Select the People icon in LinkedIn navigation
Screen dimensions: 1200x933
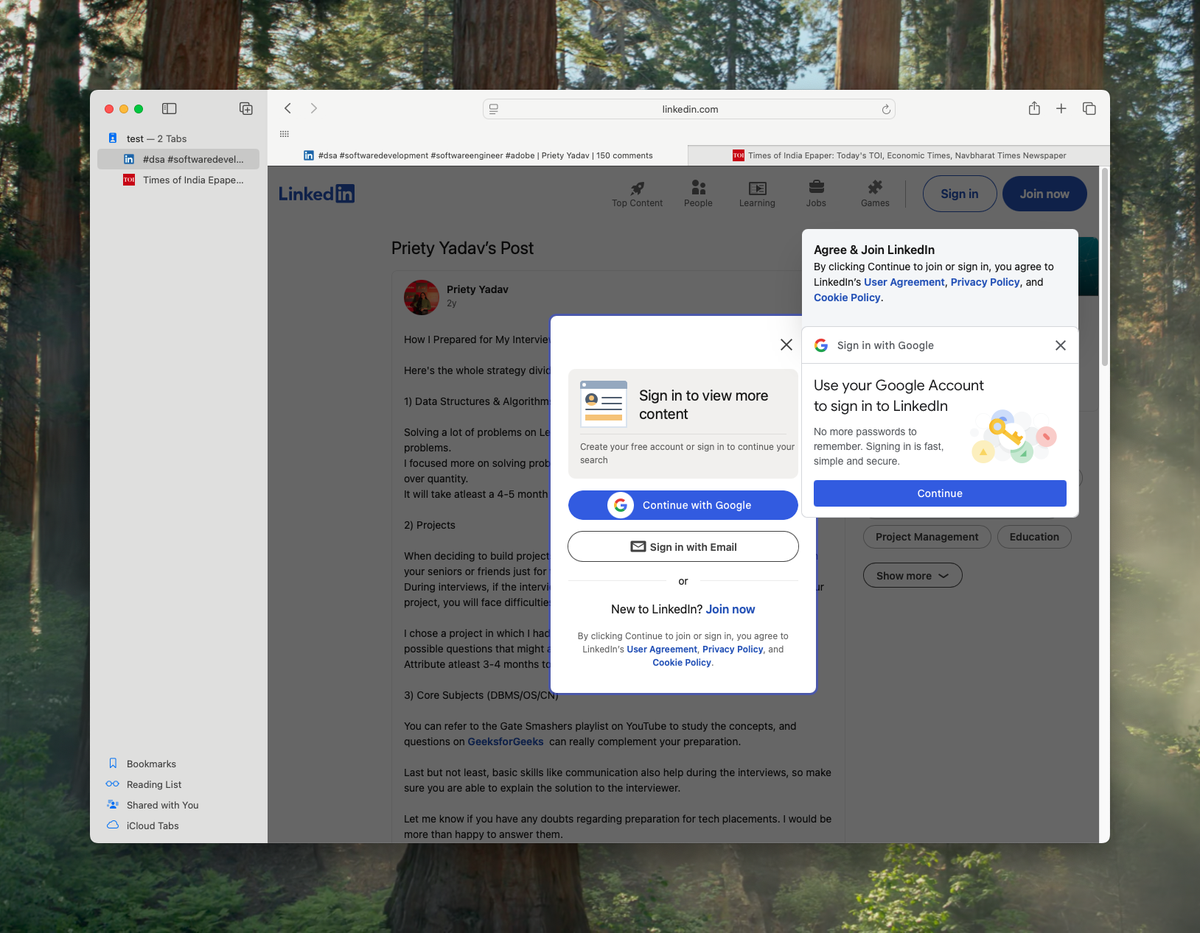point(698,186)
